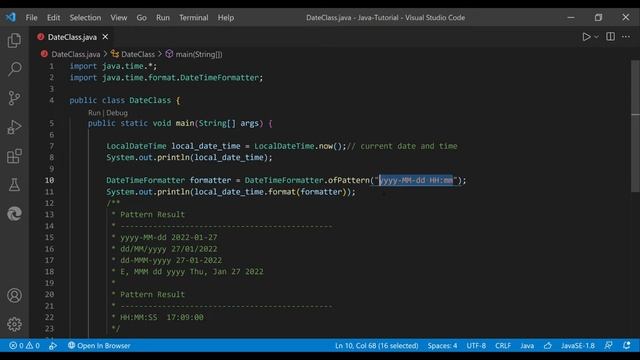Click the Debug CodeLens link above main
The height and width of the screenshot is (360, 640).
[x=117, y=113]
